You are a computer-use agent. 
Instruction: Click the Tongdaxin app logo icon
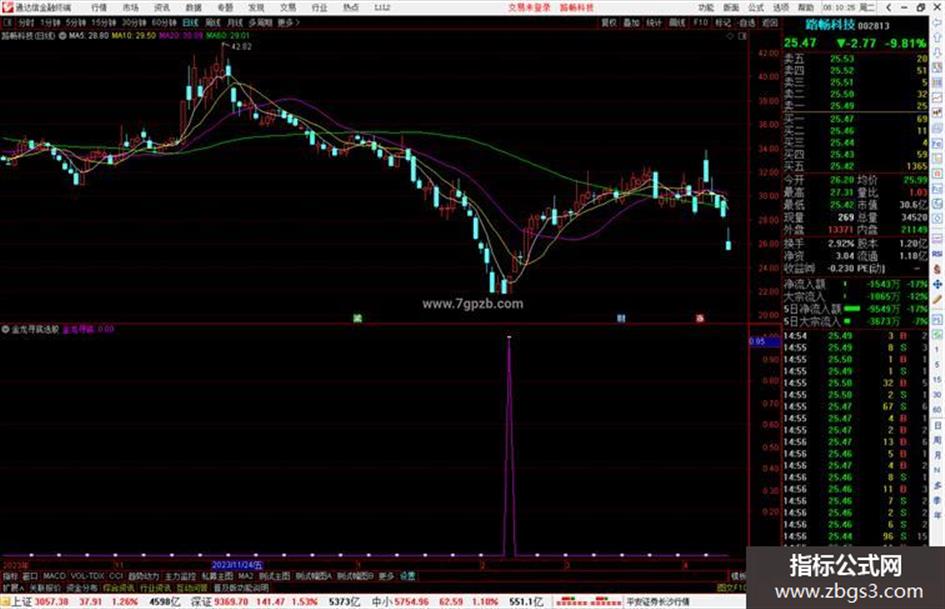(x=7, y=7)
